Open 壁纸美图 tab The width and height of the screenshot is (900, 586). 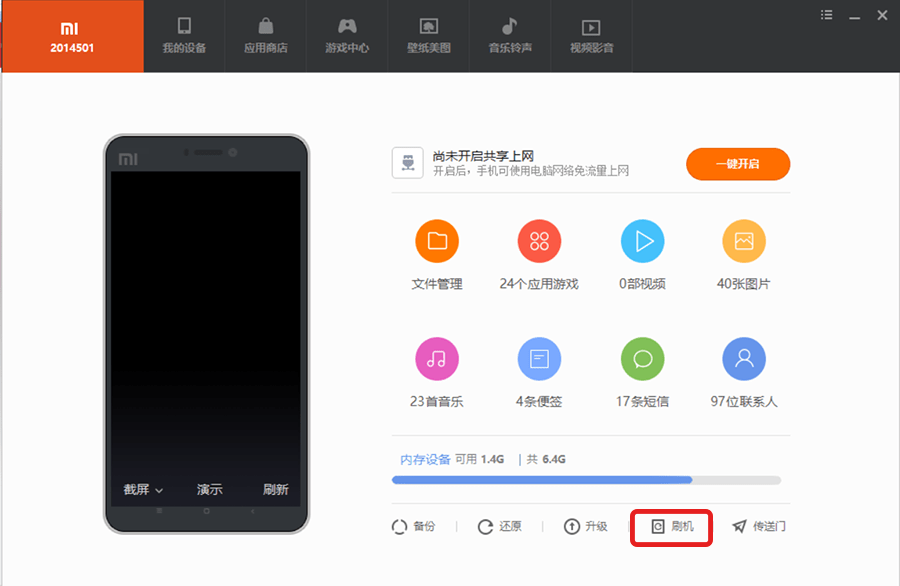429,36
